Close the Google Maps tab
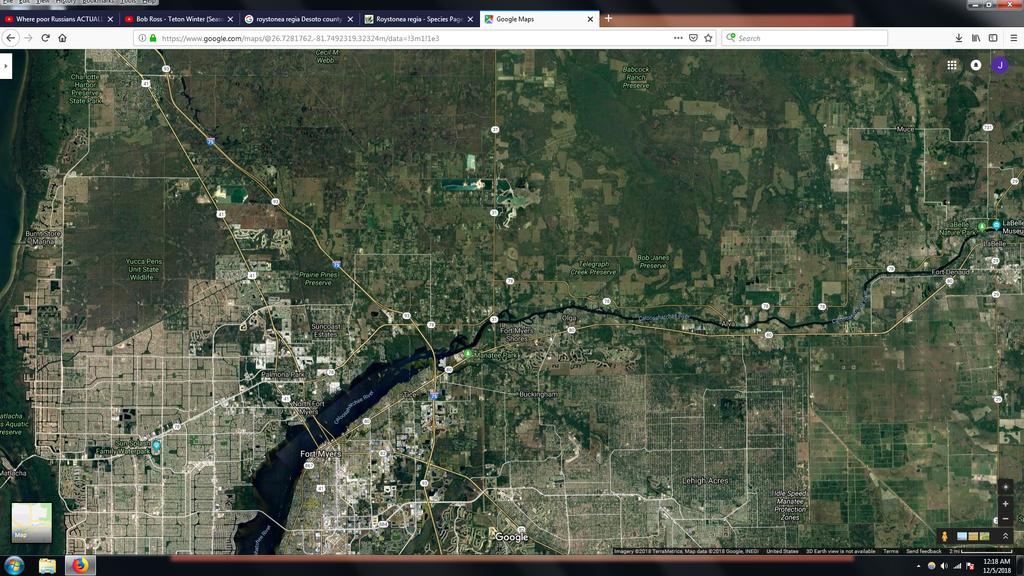 590,19
